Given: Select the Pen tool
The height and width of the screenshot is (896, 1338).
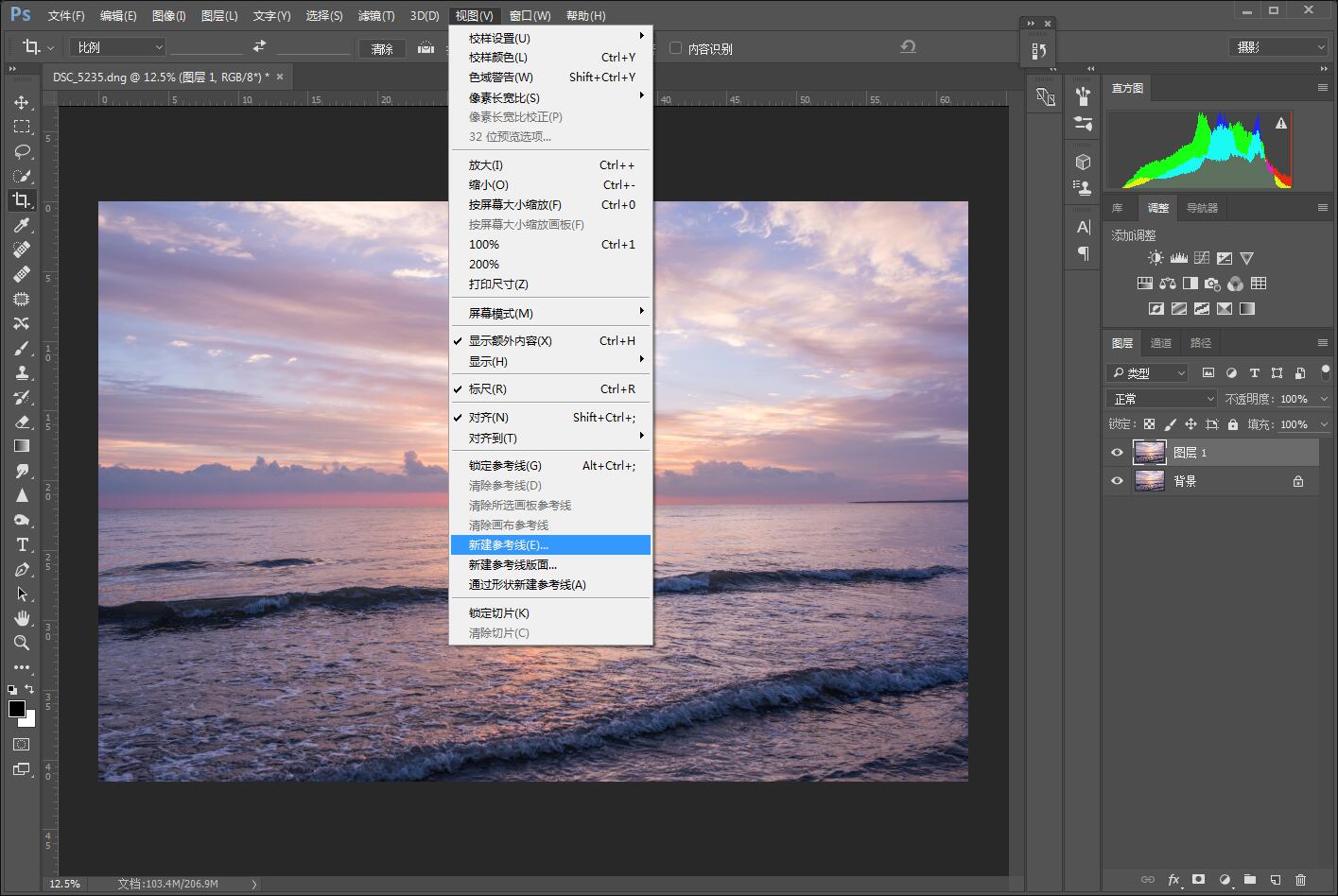Looking at the screenshot, I should tap(21, 569).
